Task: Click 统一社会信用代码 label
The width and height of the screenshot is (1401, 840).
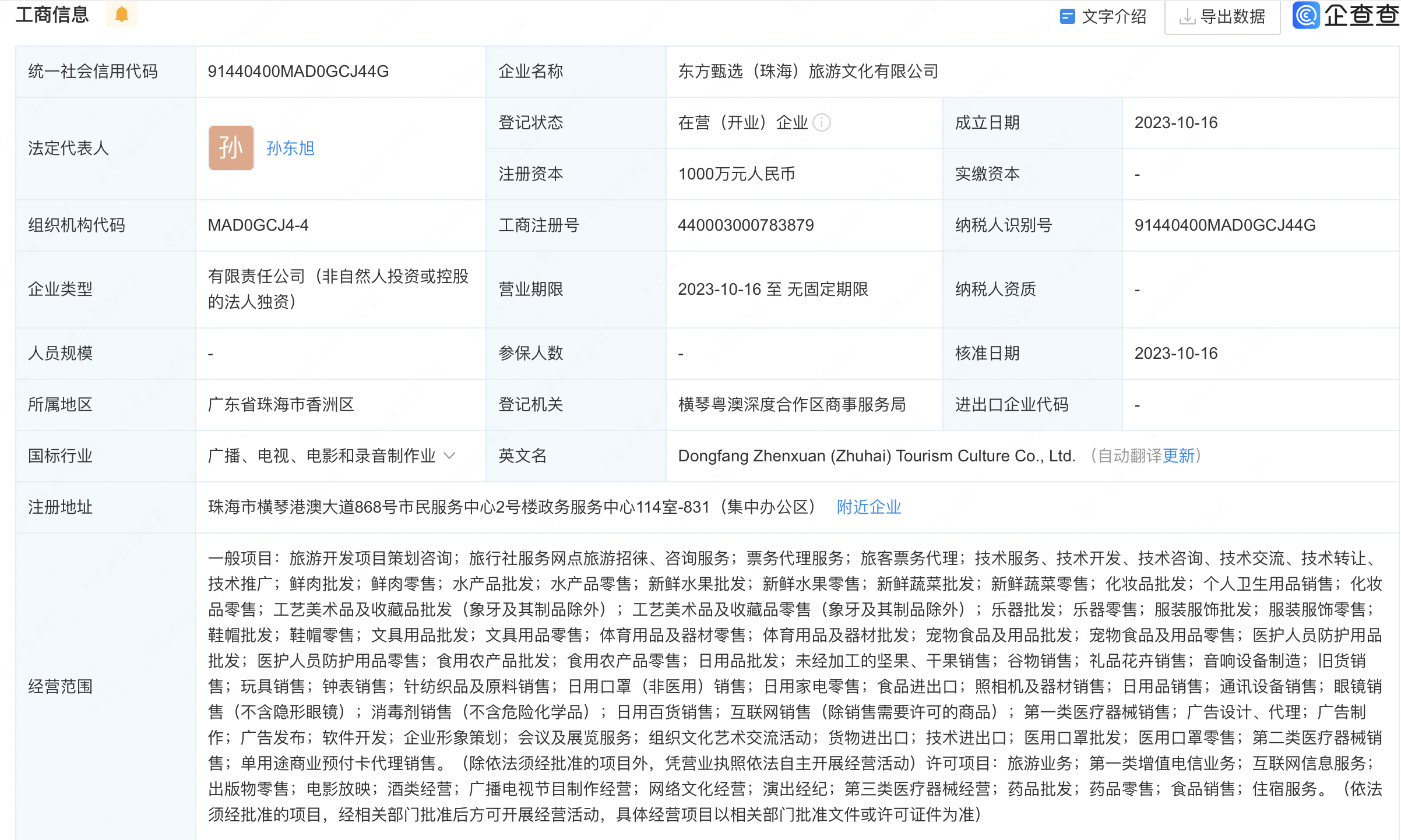Action: click(93, 72)
